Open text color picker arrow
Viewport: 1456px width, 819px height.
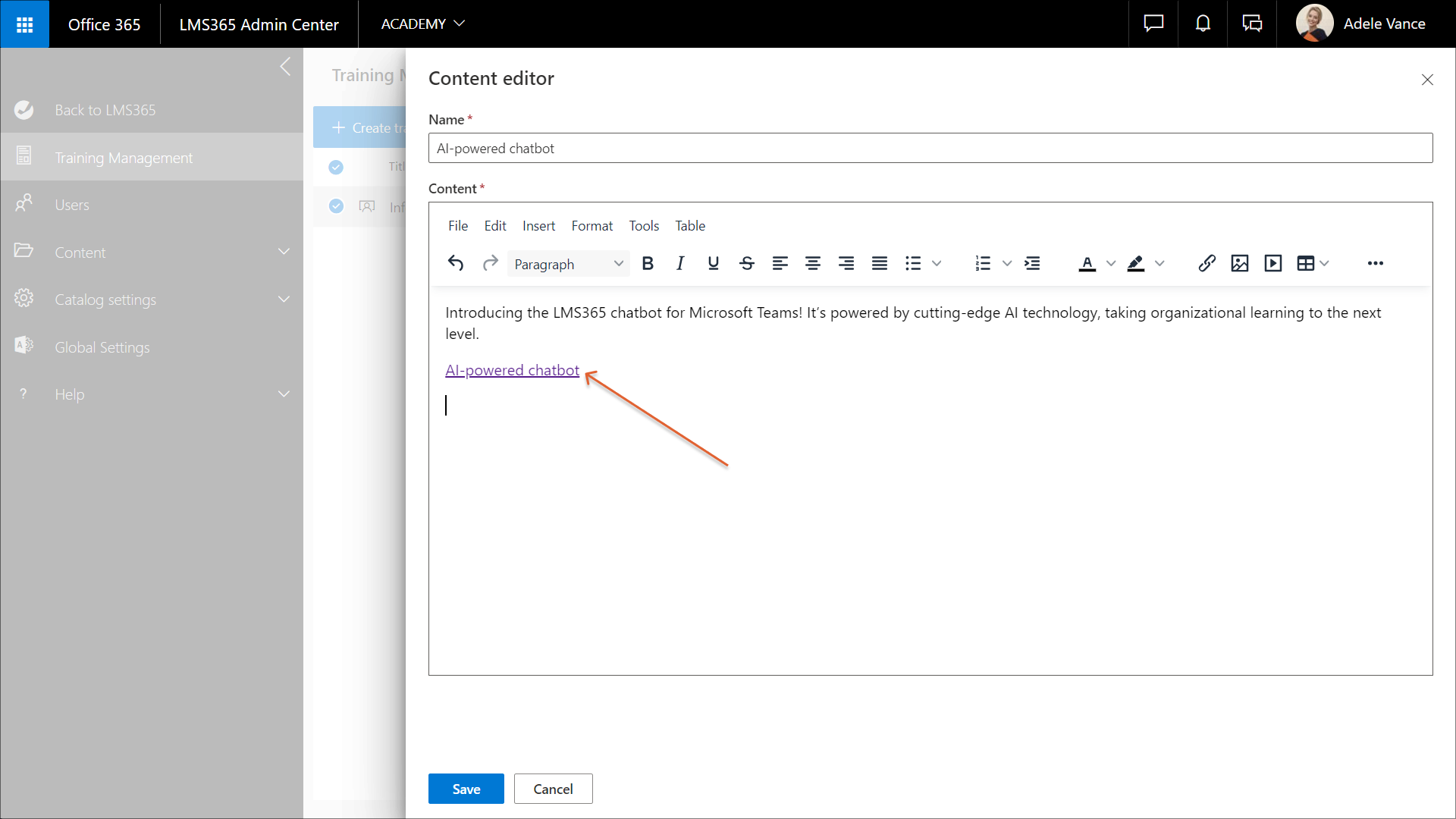(1111, 263)
